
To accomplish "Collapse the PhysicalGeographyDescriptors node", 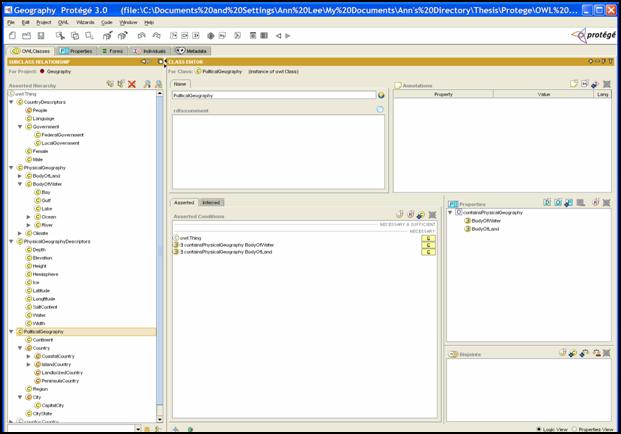I will click(x=11, y=242).
